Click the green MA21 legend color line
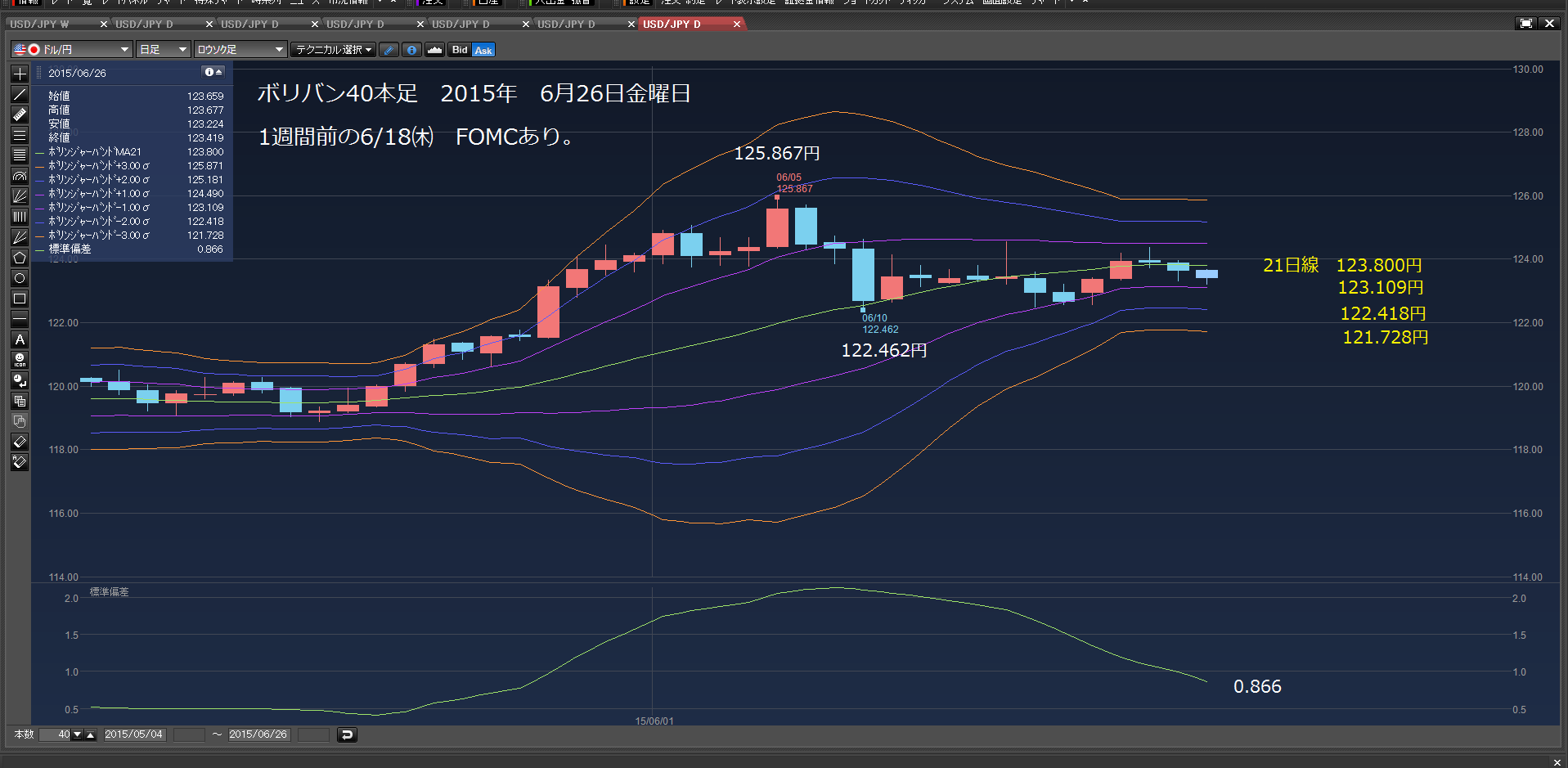 click(x=39, y=152)
